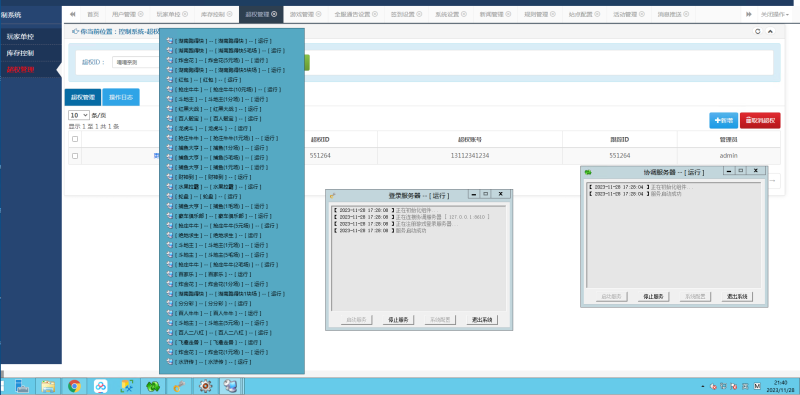This screenshot has width=800, height=395.
Task: Switch to the 站点配置 tab
Action: click(x=583, y=14)
